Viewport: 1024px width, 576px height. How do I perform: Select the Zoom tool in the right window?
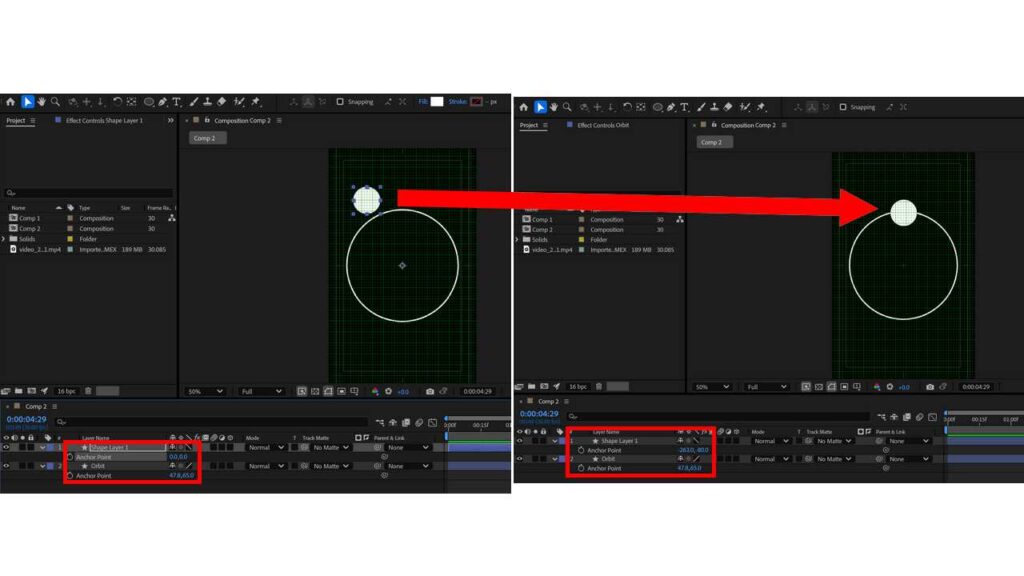568,107
